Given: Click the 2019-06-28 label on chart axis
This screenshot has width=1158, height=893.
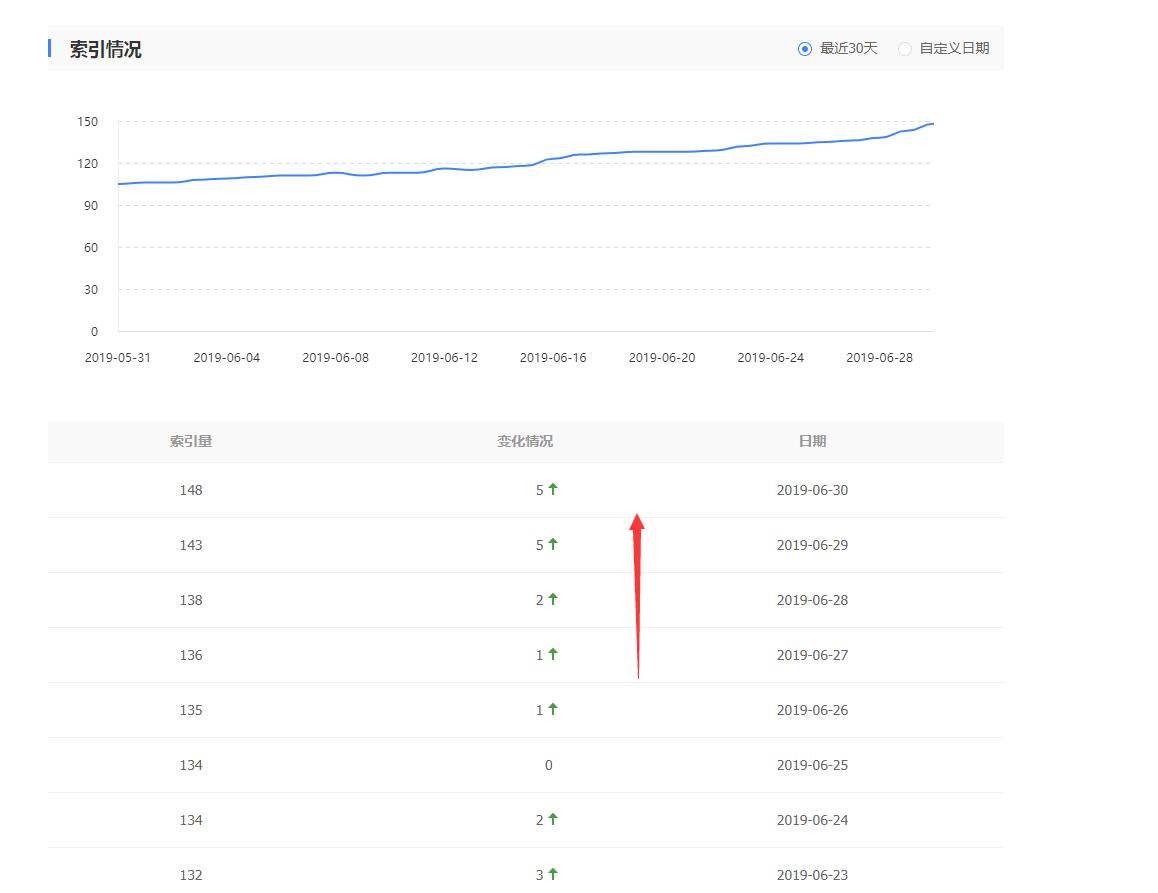Looking at the screenshot, I should coord(879,358).
